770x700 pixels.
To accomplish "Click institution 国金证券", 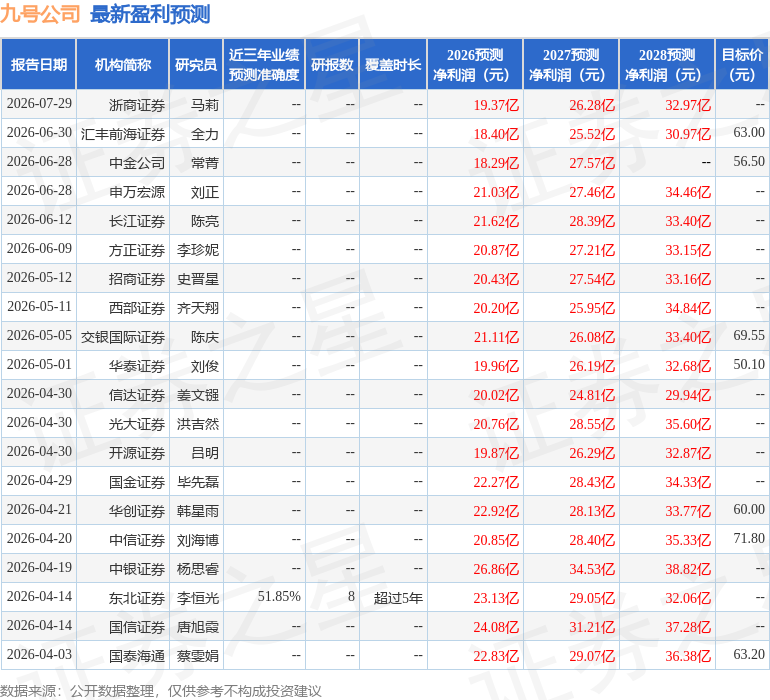I will point(137,481).
